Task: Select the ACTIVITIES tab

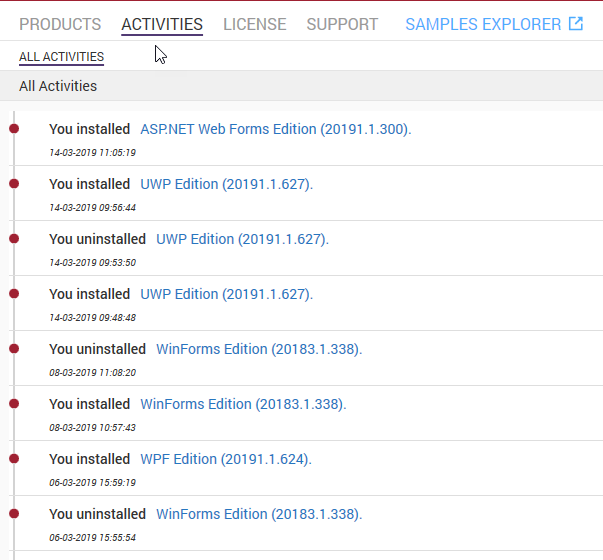Action: pyautogui.click(x=162, y=24)
